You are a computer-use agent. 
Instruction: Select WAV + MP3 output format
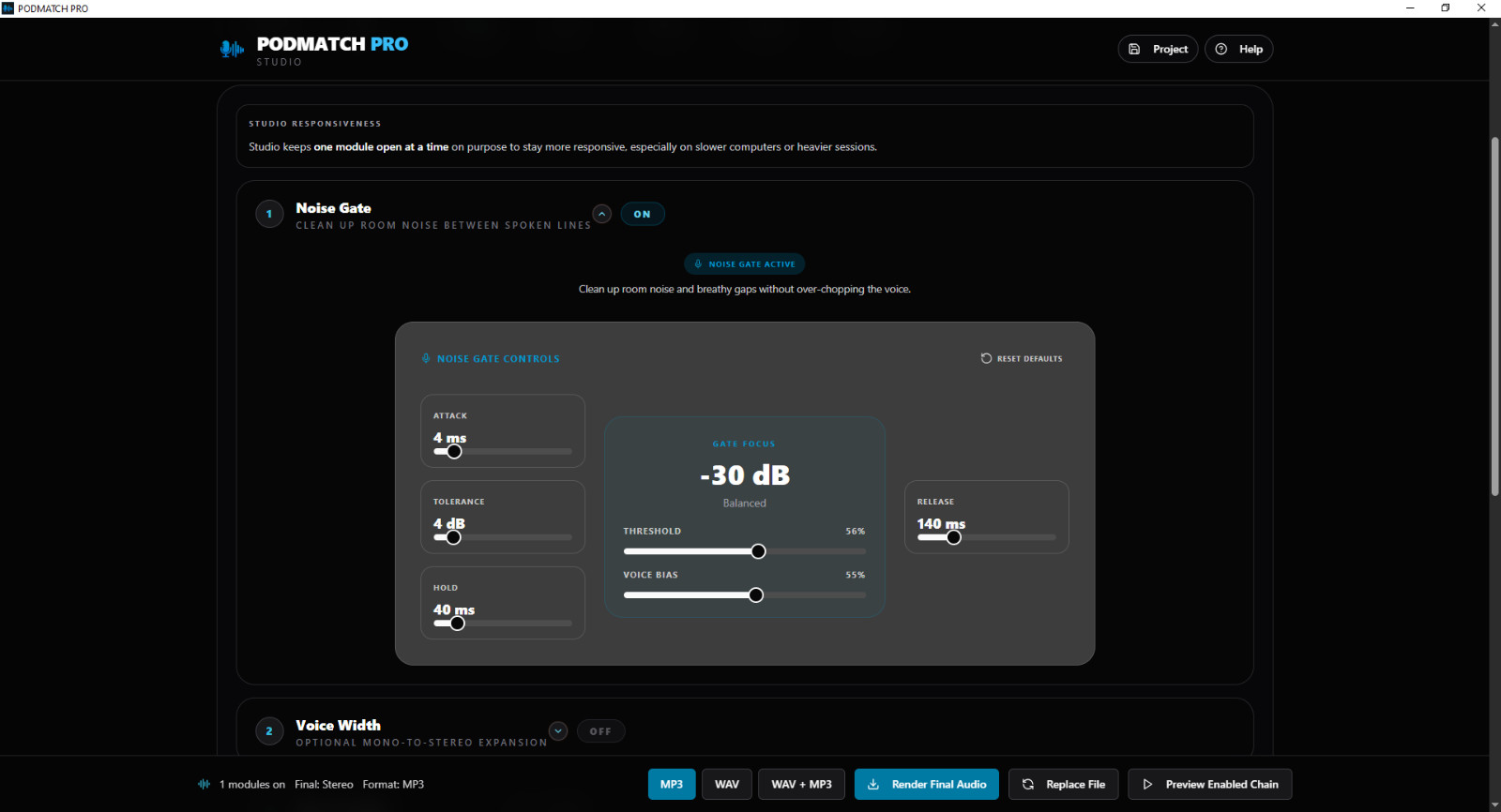tap(801, 784)
